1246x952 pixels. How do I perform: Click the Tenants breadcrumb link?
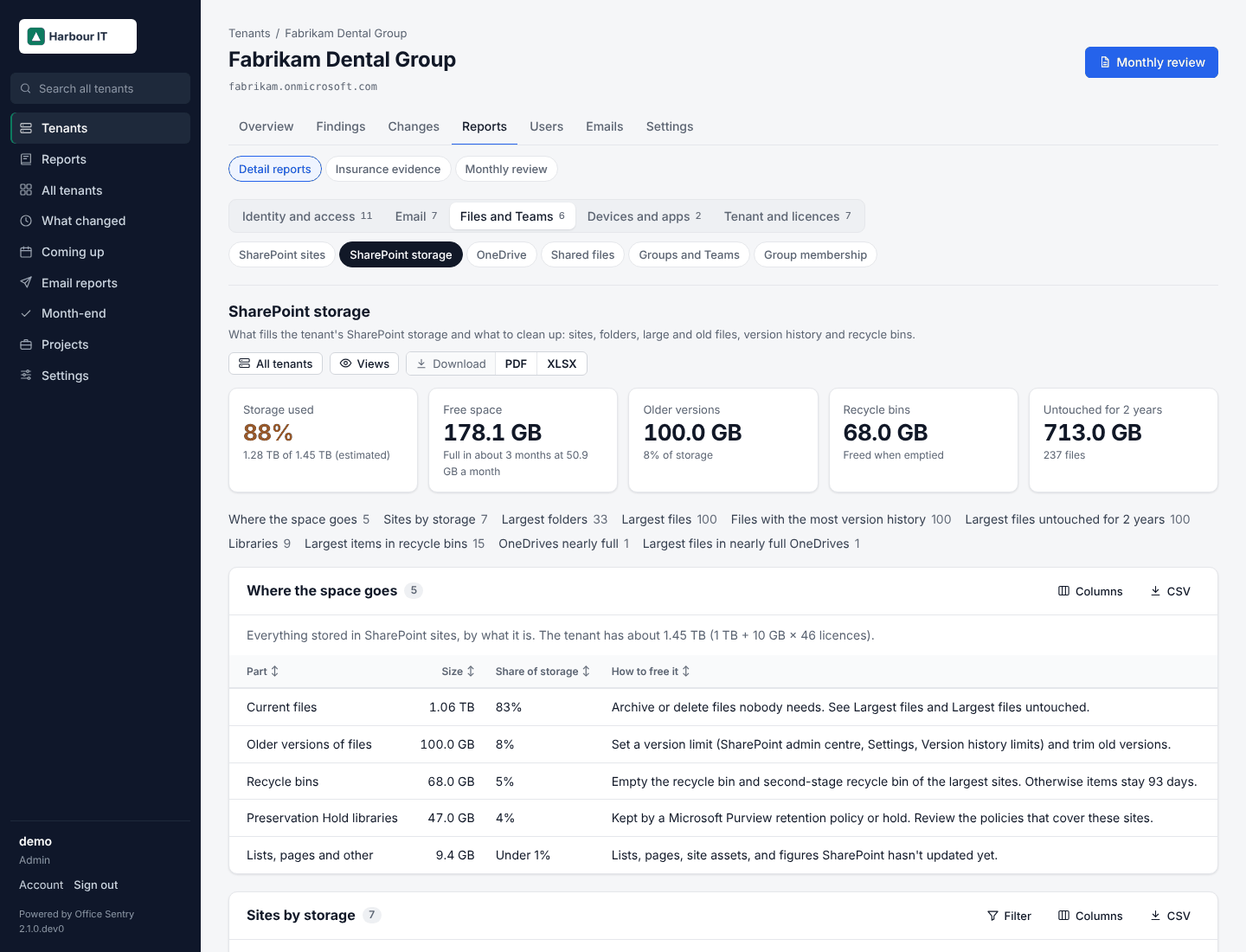point(249,33)
